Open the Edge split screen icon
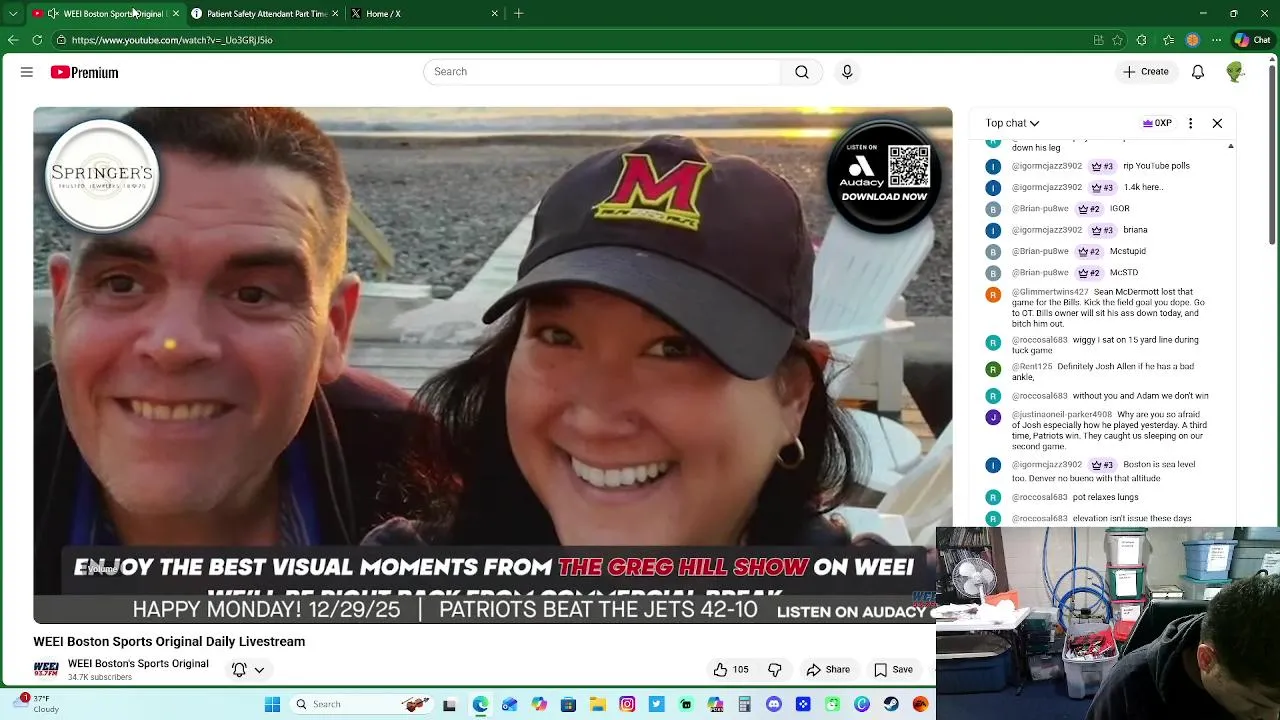 pyautogui.click(x=1098, y=40)
